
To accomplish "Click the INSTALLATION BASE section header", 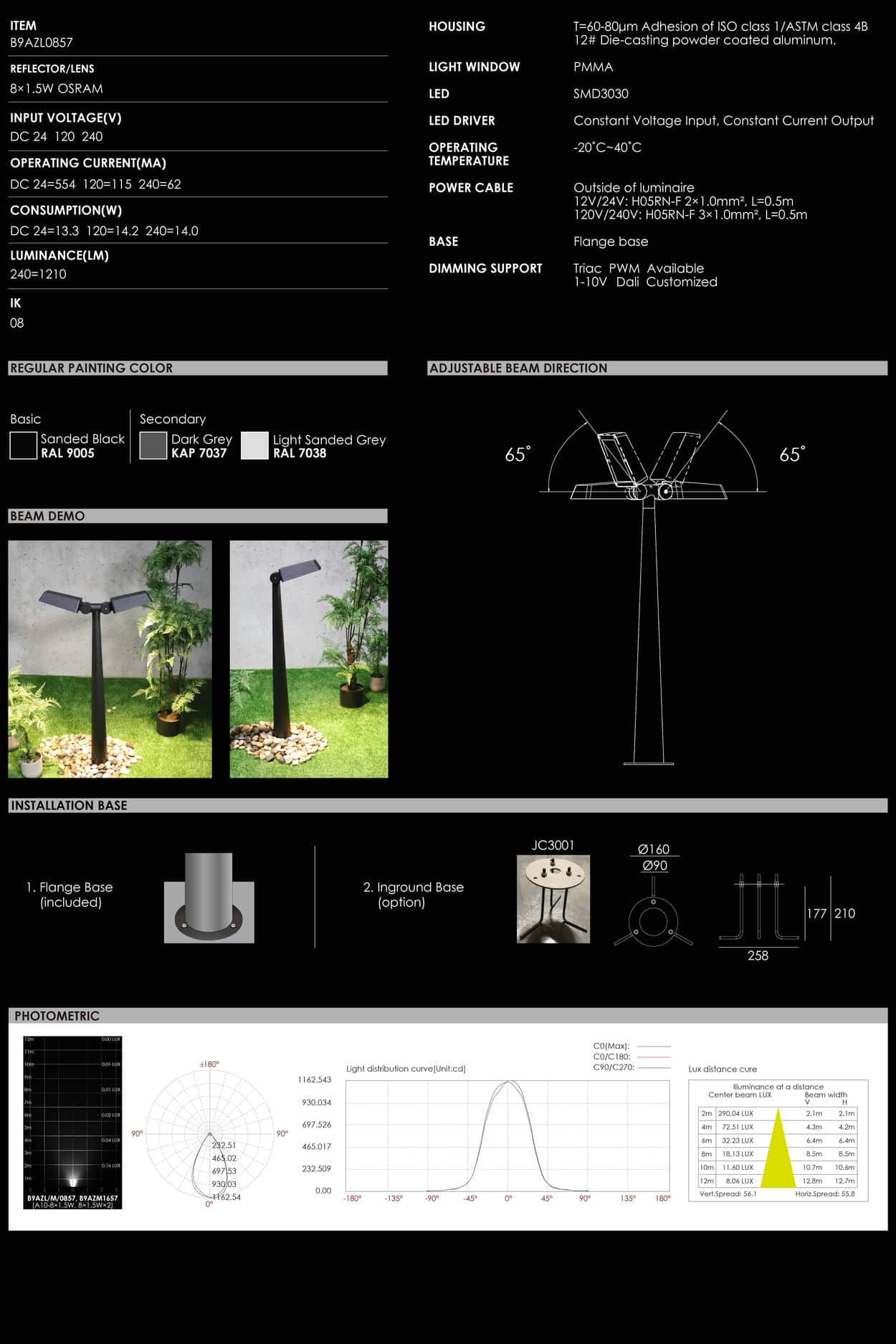I will click(69, 805).
